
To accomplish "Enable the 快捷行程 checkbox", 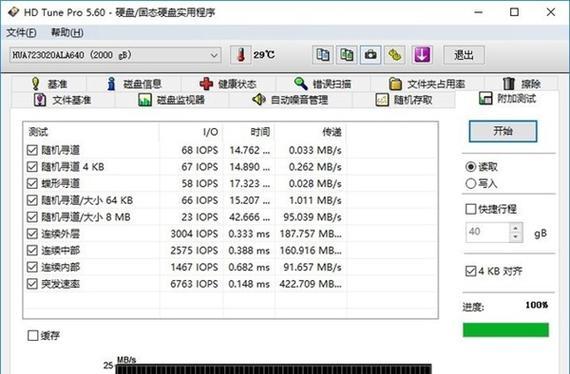I will pyautogui.click(x=471, y=209).
